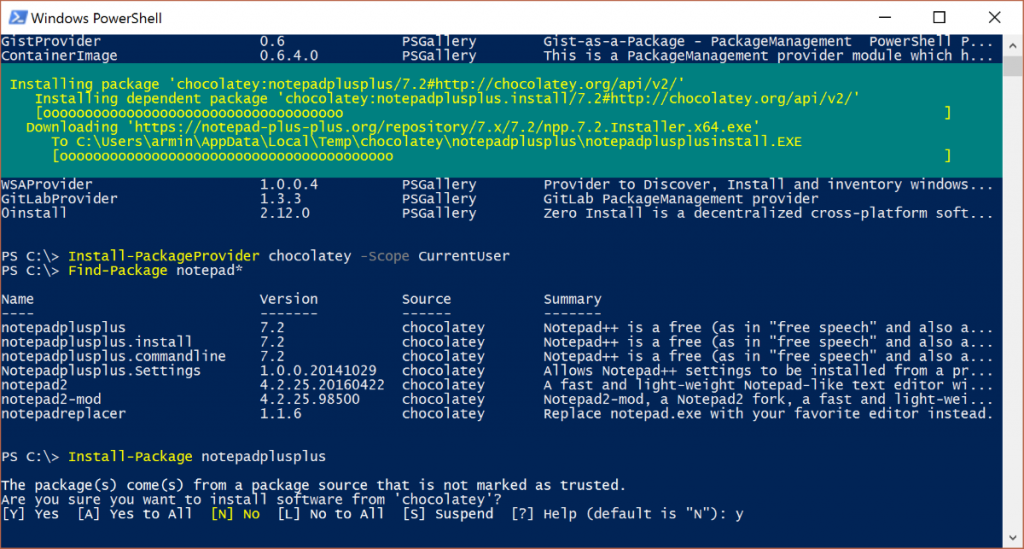Click the scrollbar down arrow
Viewport: 1024px width, 549px height.
[1012, 538]
